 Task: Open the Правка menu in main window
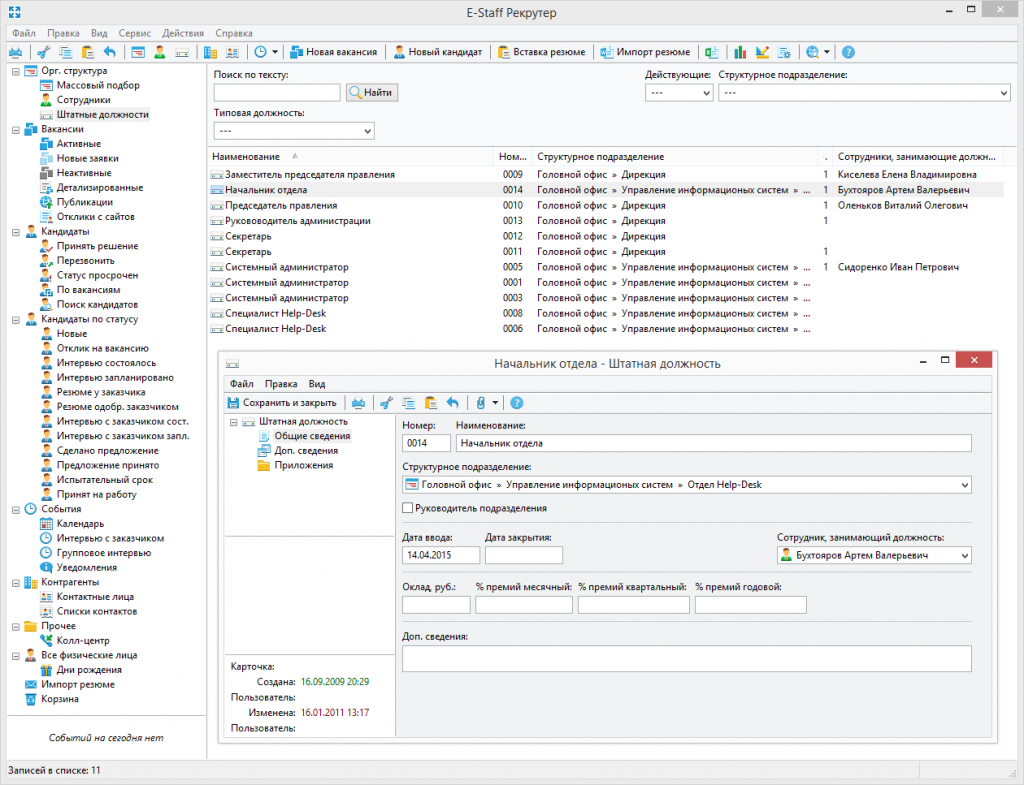tap(63, 33)
